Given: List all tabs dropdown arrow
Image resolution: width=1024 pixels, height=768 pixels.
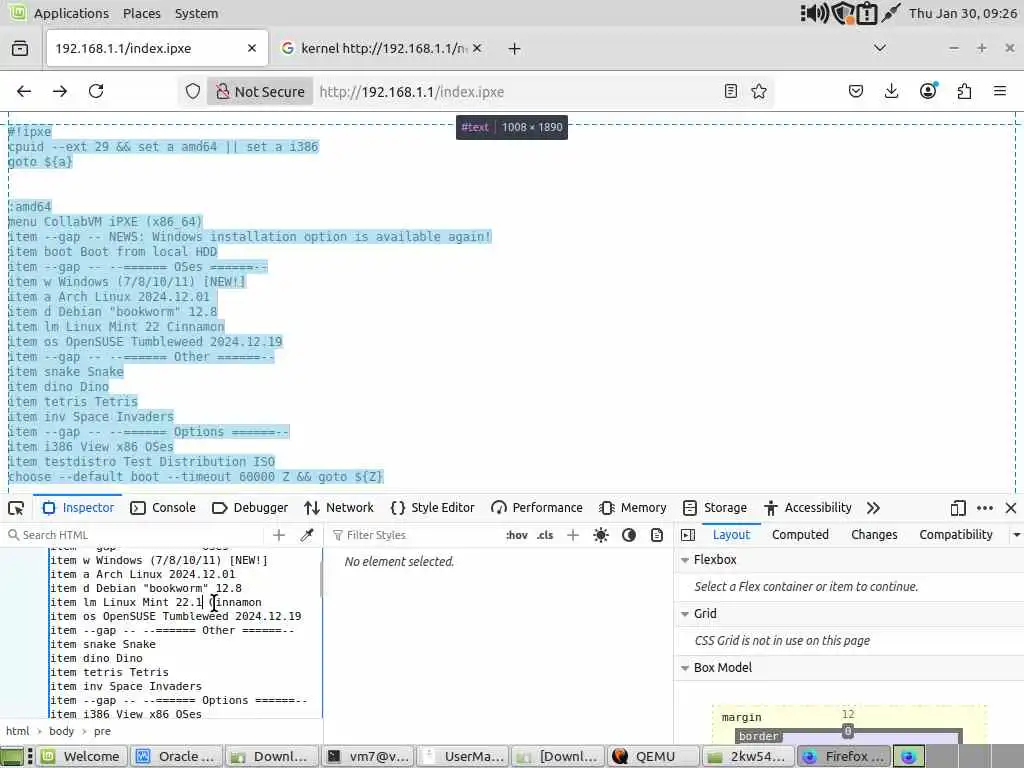Looking at the screenshot, I should coord(880,48).
